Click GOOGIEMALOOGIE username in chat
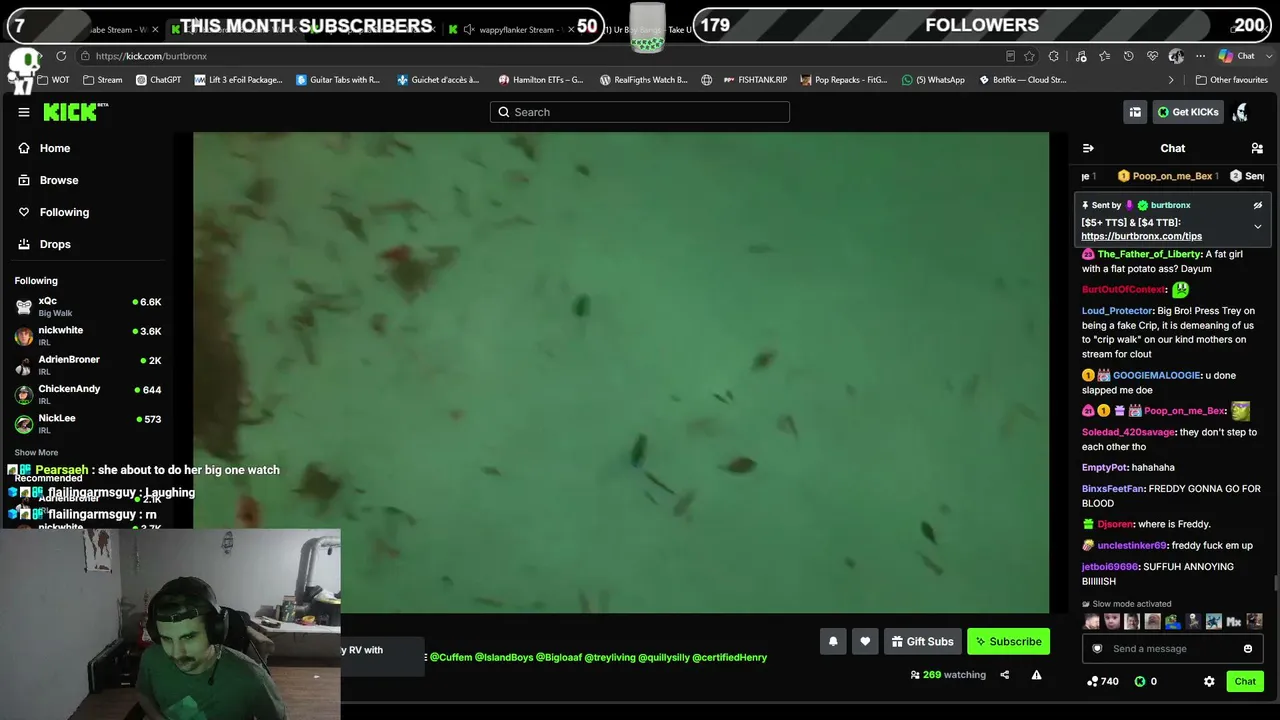1280x720 pixels. click(x=1157, y=375)
